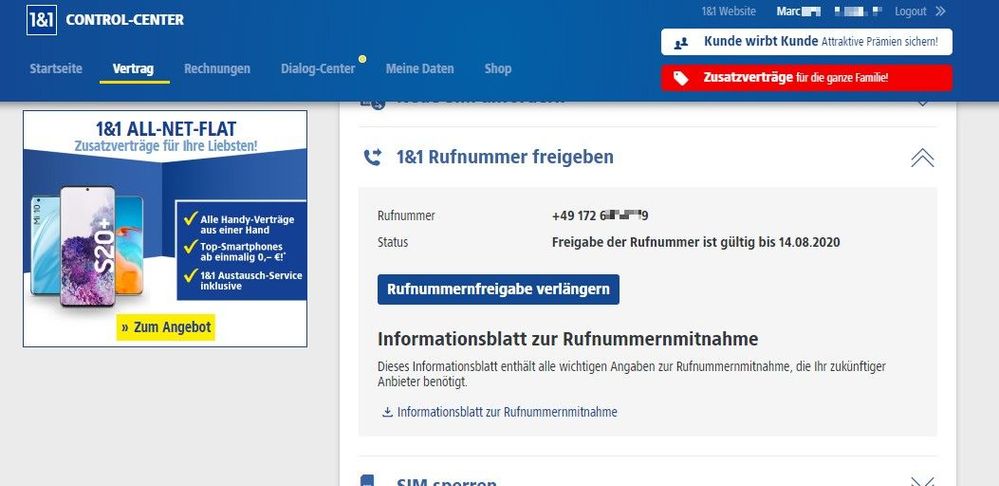This screenshot has height=486, width=999.
Task: Click the CONTROL-CENTER title text
Action: pyautogui.click(x=125, y=20)
